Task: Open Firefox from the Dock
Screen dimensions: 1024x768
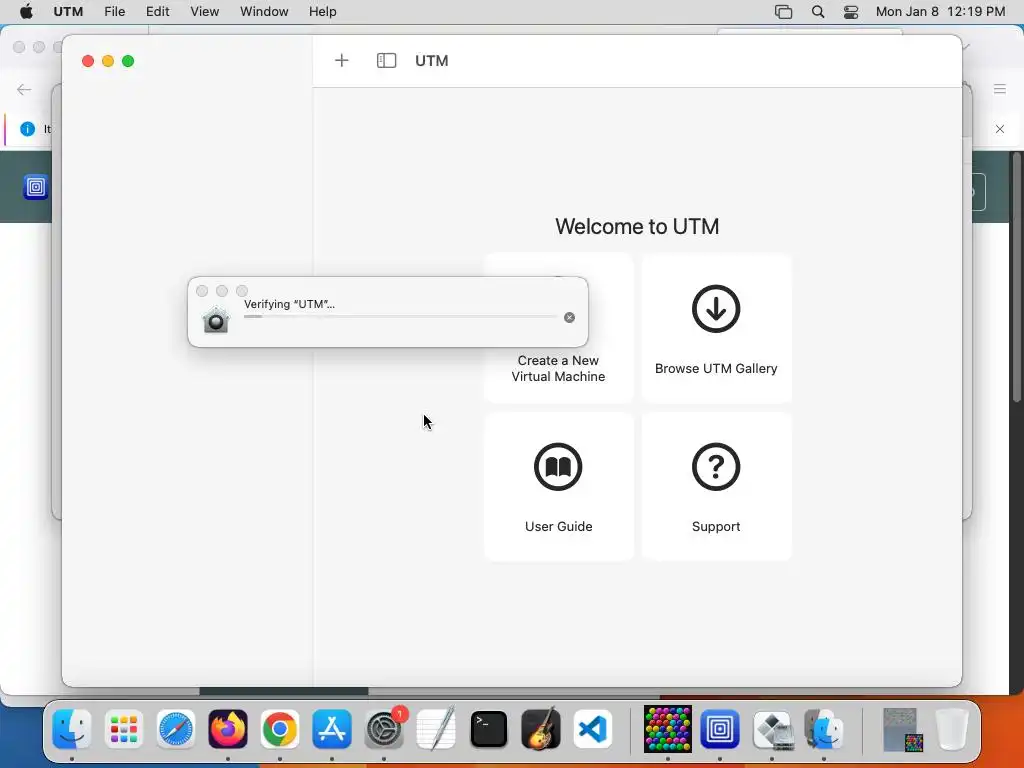Action: (x=228, y=729)
